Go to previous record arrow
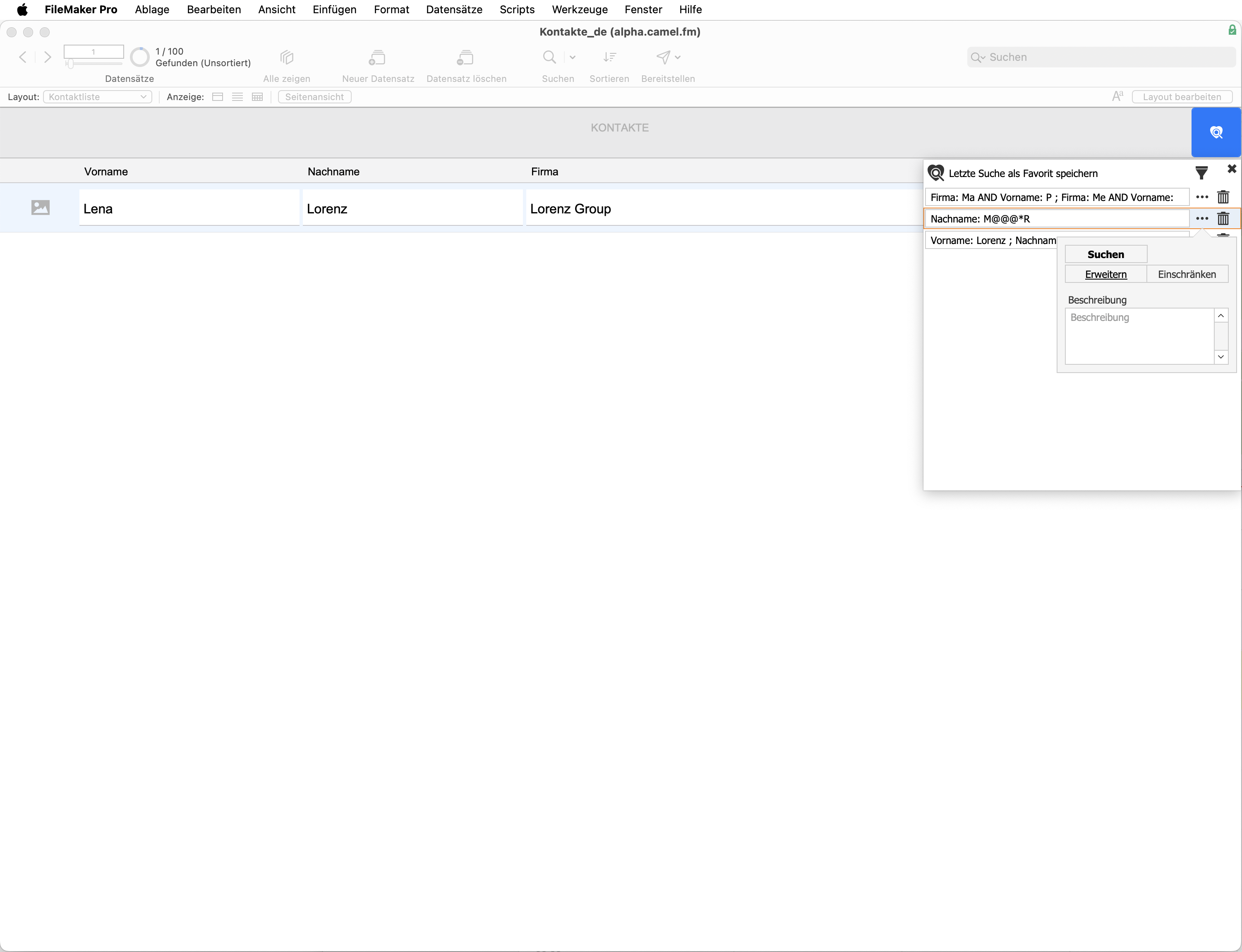The width and height of the screenshot is (1242, 952). [x=23, y=57]
